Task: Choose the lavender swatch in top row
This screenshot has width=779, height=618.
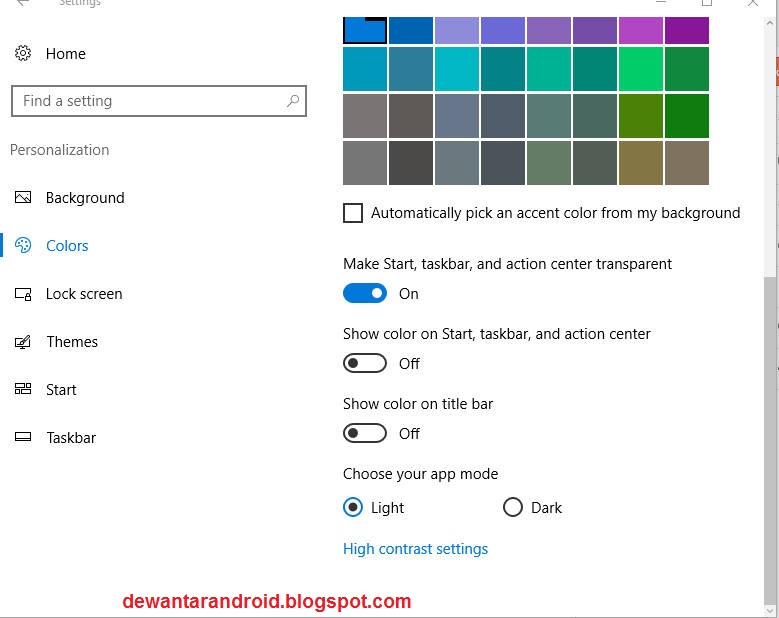Action: [457, 30]
